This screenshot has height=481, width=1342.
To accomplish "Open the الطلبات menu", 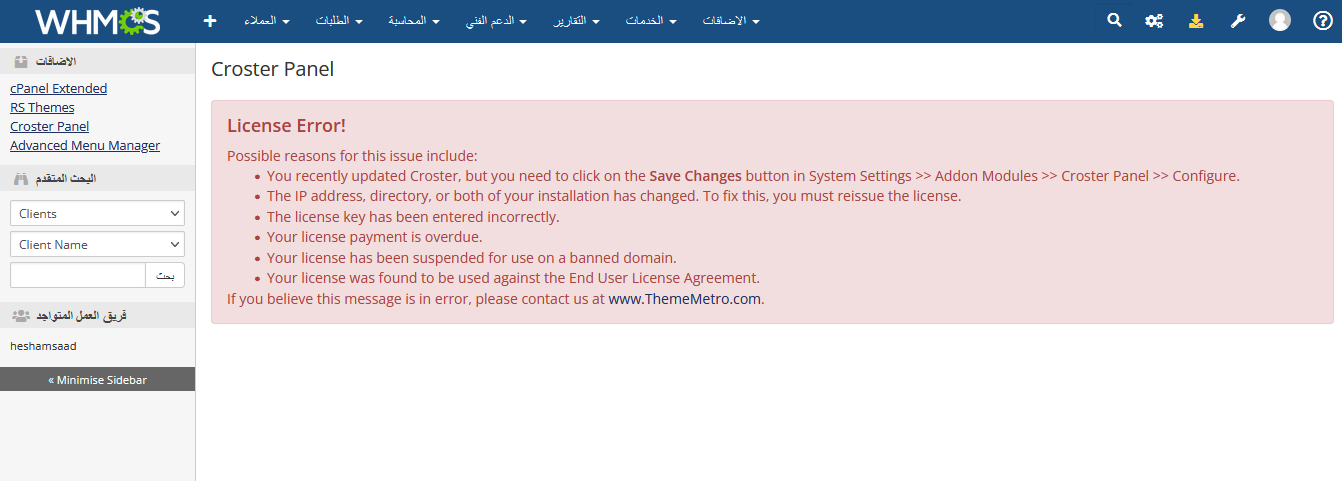I will coord(339,21).
